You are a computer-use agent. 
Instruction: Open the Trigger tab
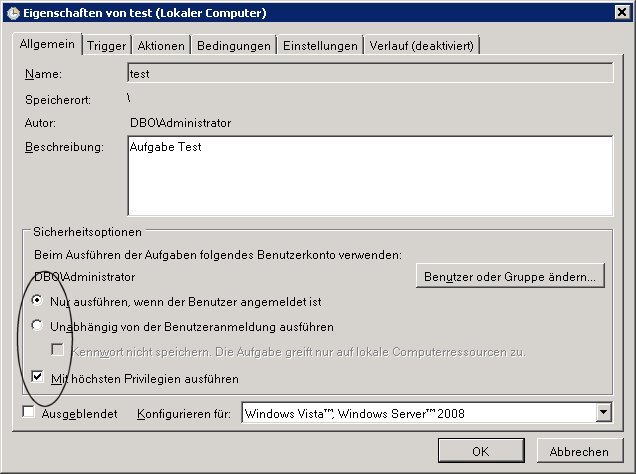pos(106,45)
